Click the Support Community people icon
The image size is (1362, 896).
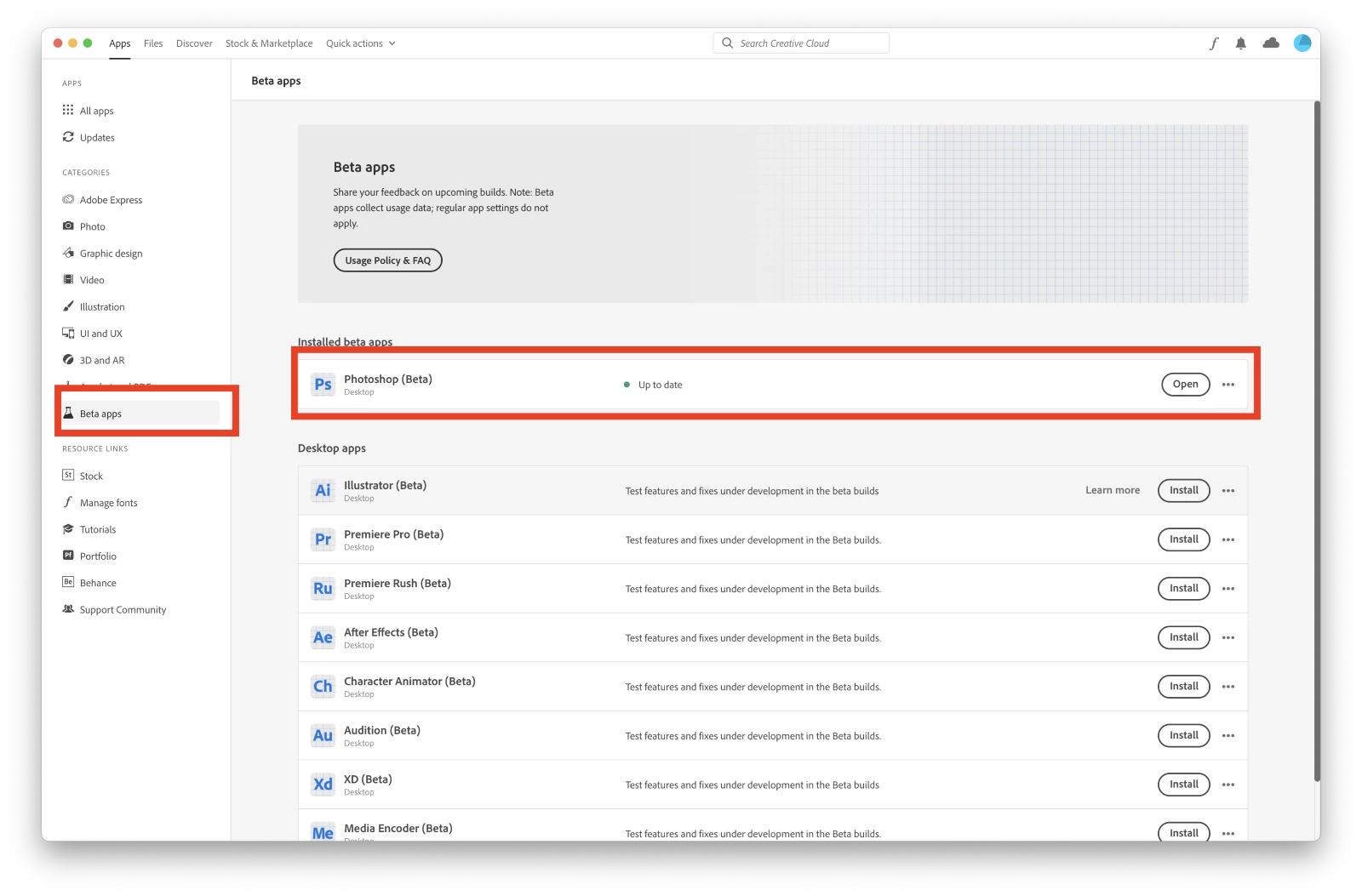(68, 609)
